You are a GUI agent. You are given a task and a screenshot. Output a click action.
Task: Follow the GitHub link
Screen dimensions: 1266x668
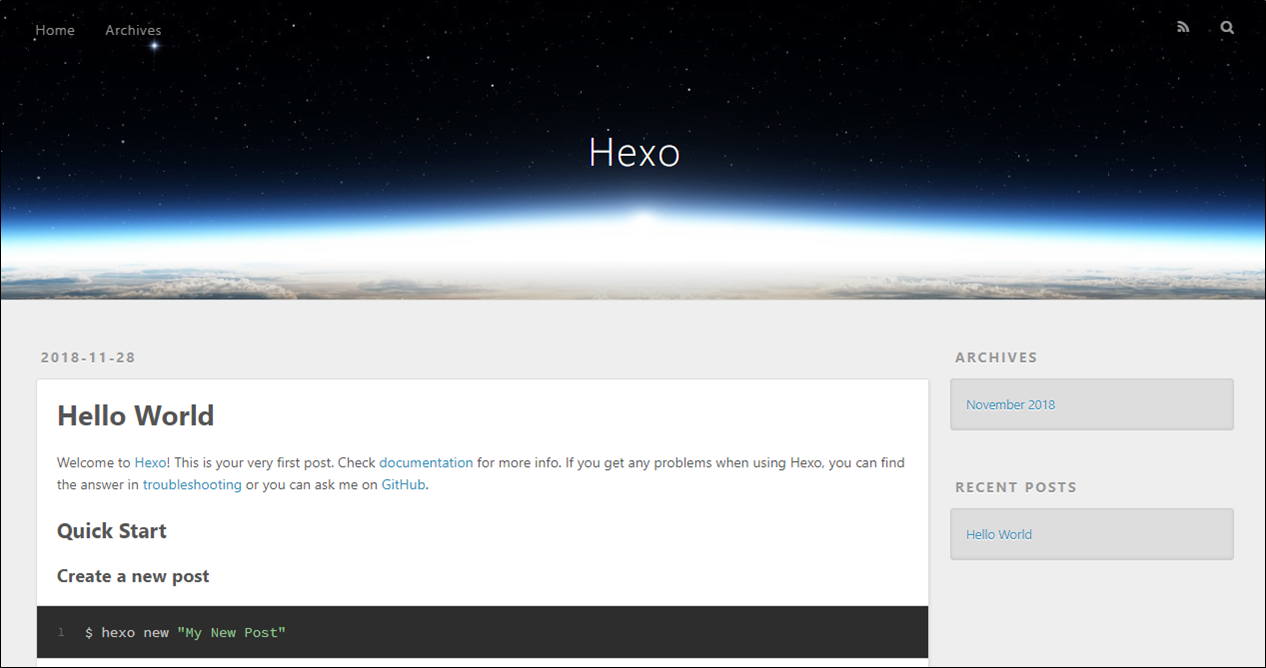(404, 485)
